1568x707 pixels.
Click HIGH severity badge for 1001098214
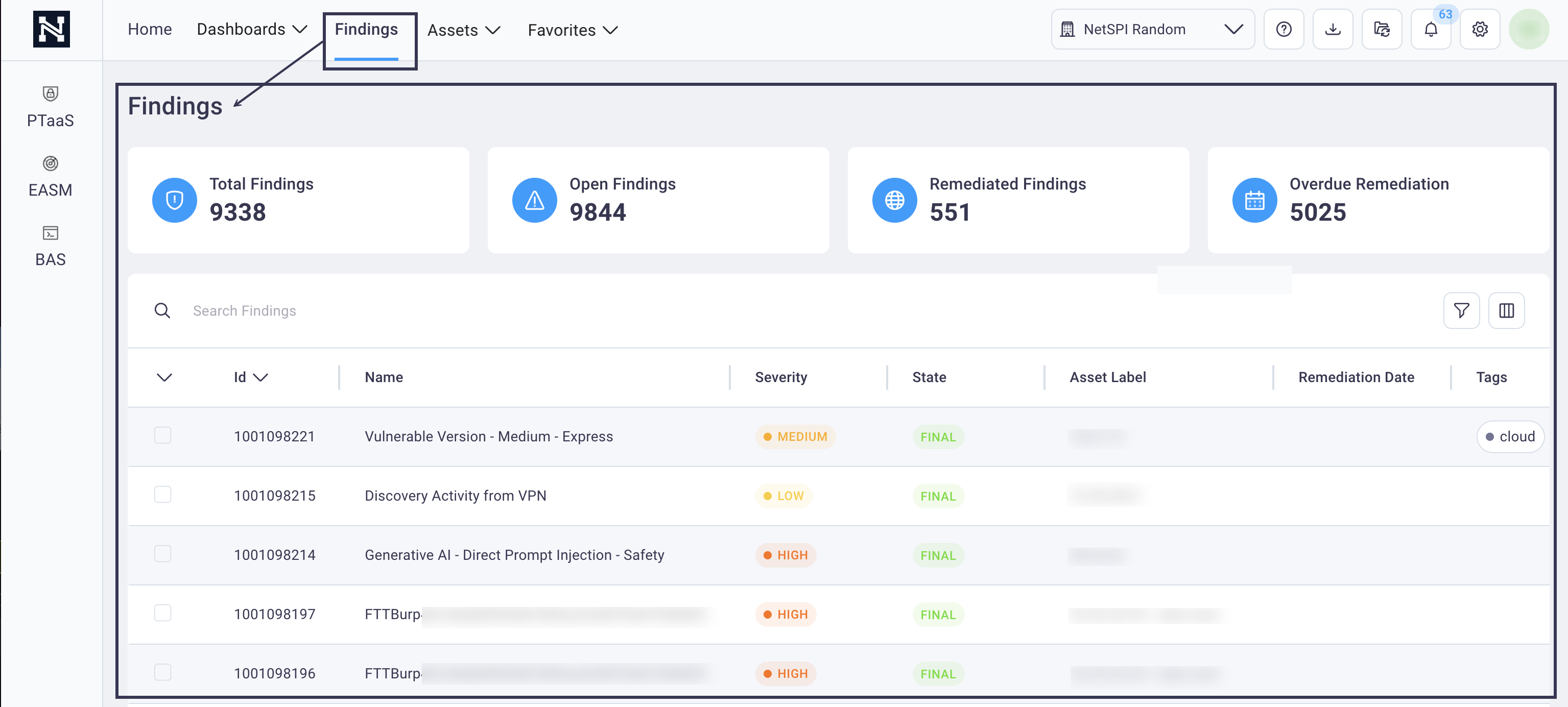[x=785, y=555]
